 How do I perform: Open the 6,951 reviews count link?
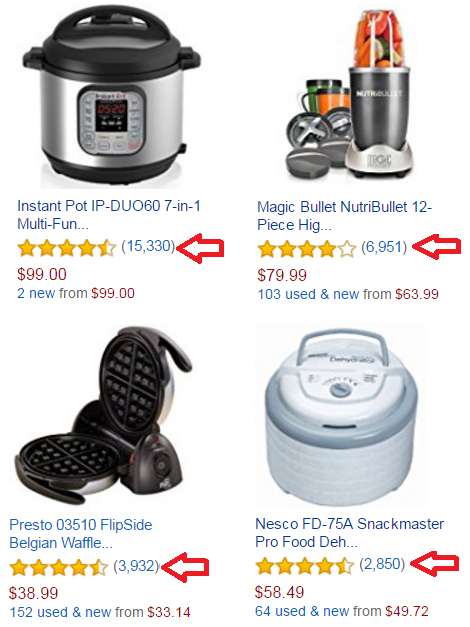tap(384, 247)
